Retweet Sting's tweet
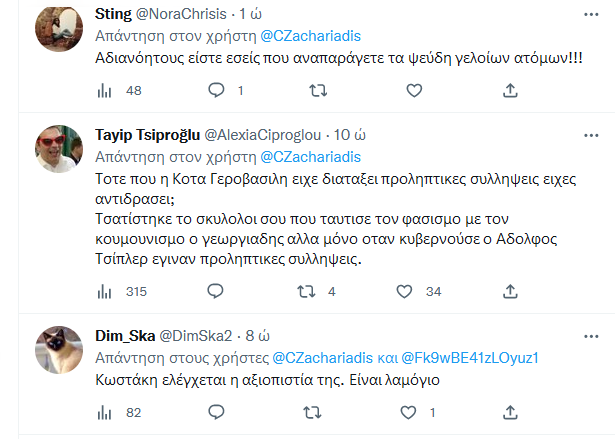 coord(318,91)
